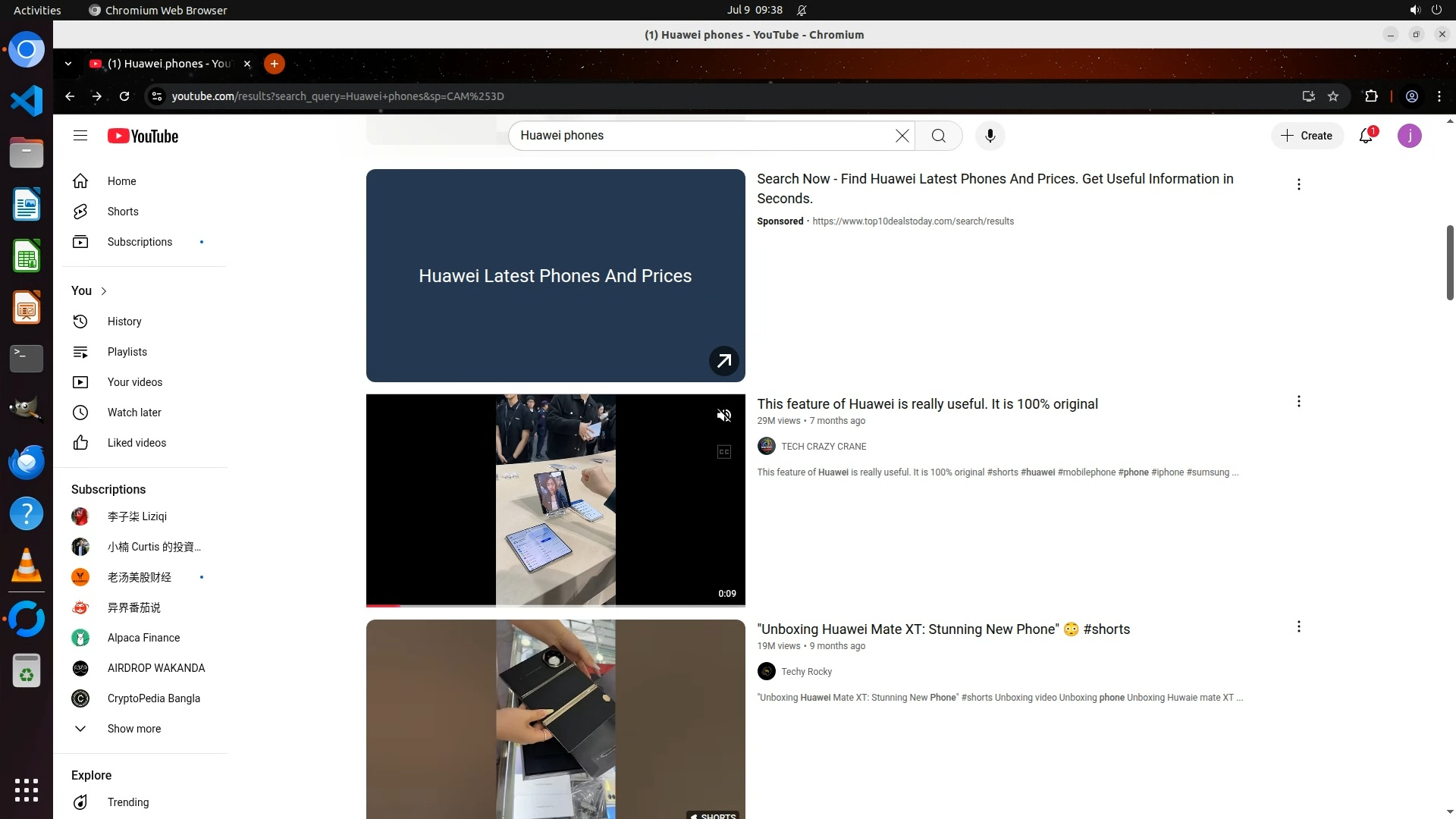The width and height of the screenshot is (1456, 819).
Task: Expand the You section chevron
Action: click(x=104, y=291)
